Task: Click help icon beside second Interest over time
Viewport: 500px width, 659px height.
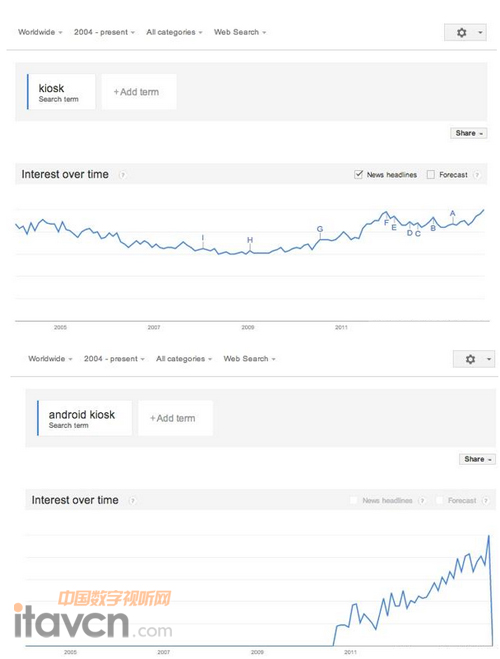Action: coord(132,501)
